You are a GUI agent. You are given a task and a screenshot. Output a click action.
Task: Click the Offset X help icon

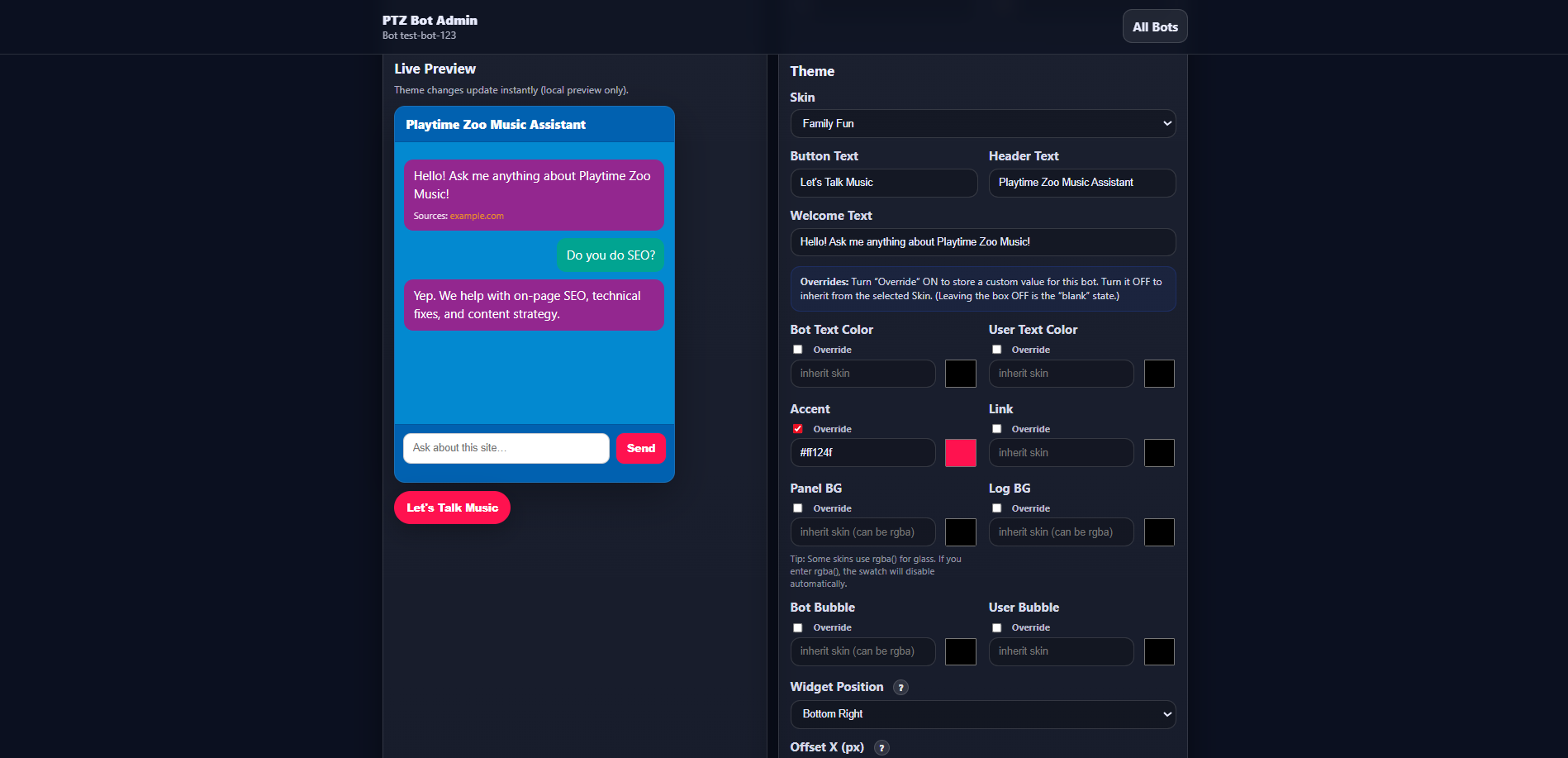[x=881, y=747]
